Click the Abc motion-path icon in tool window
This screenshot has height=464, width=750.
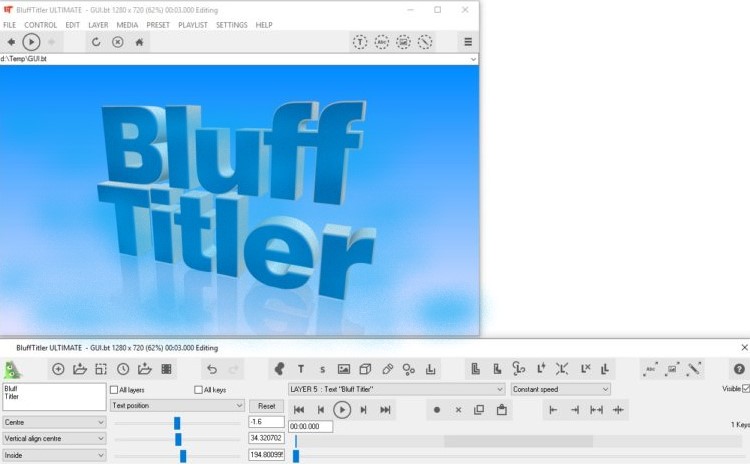651,369
